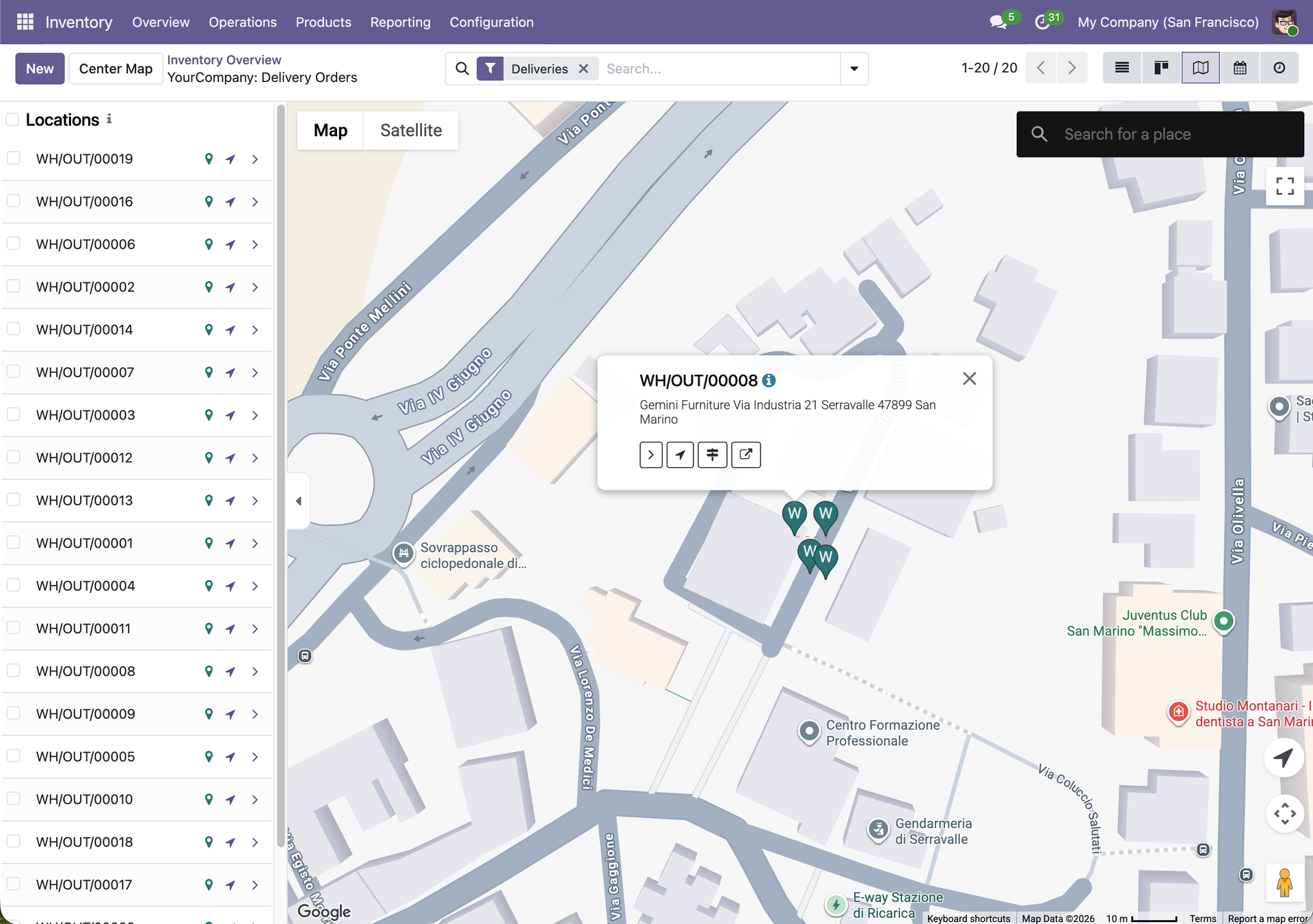The height and width of the screenshot is (924, 1313).
Task: Click the navigate arrow for WH/OUT/00012
Action: (x=230, y=458)
